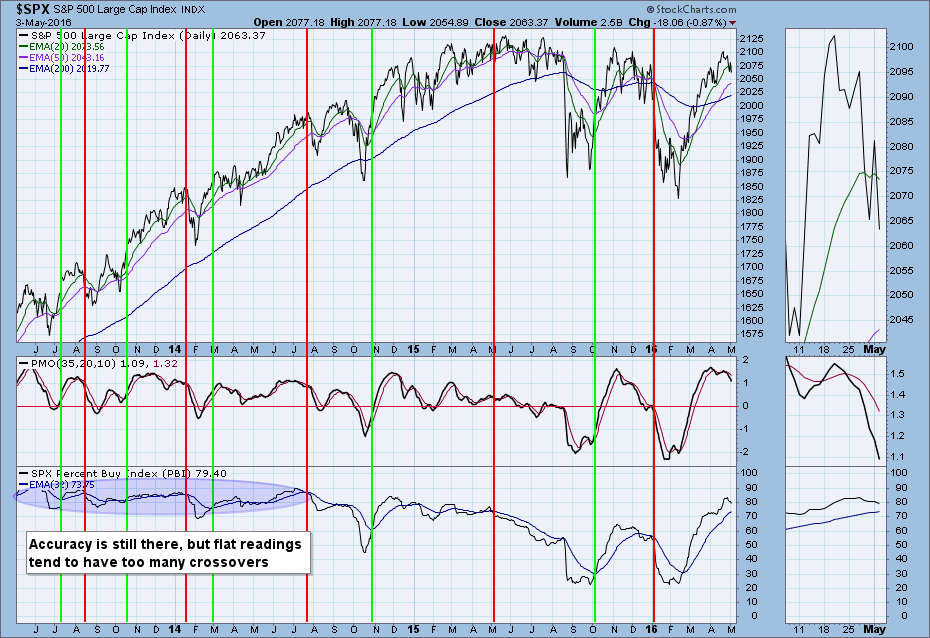Image resolution: width=930 pixels, height=638 pixels.
Task: Click the red vertical signal line at January 2016
Action: pyautogui.click(x=654, y=325)
